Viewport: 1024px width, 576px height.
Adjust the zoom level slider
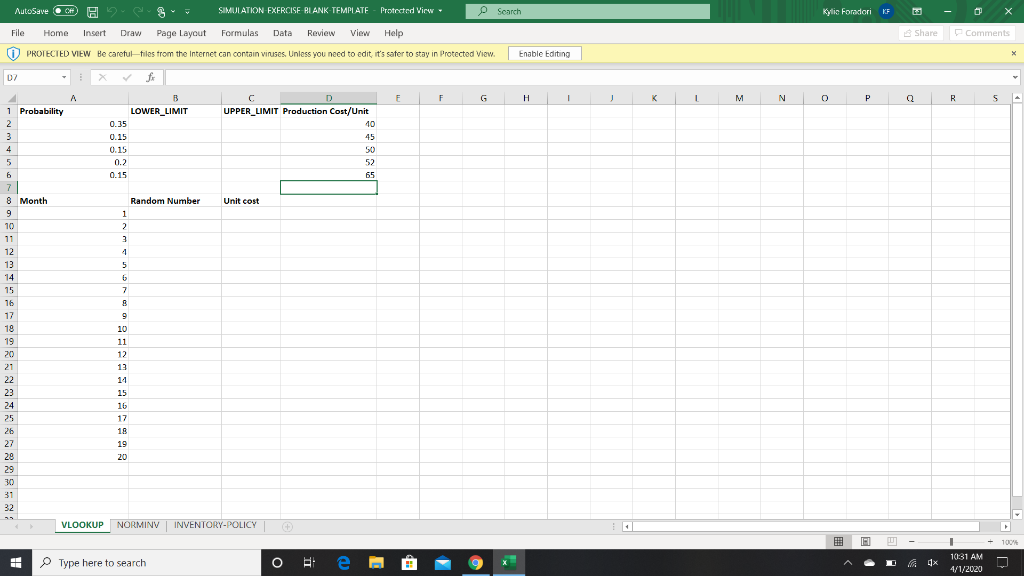tap(952, 541)
